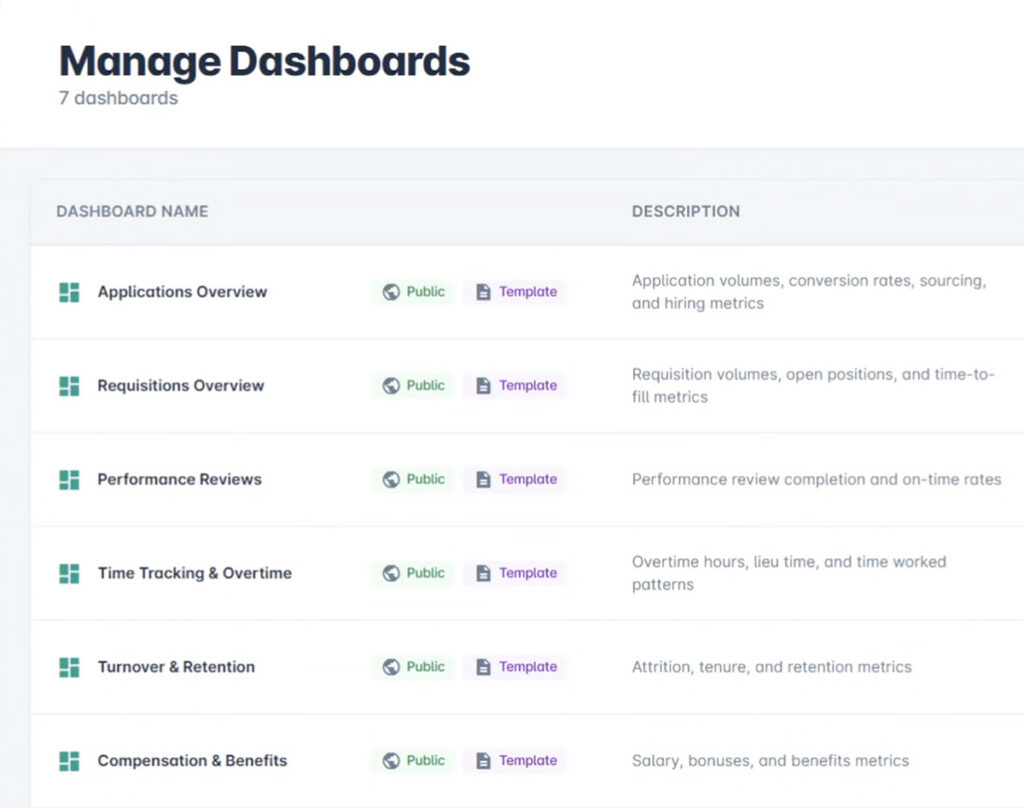This screenshot has width=1024, height=808.
Task: Click the Requisitions Overview dashboard grid icon
Action: (x=69, y=386)
